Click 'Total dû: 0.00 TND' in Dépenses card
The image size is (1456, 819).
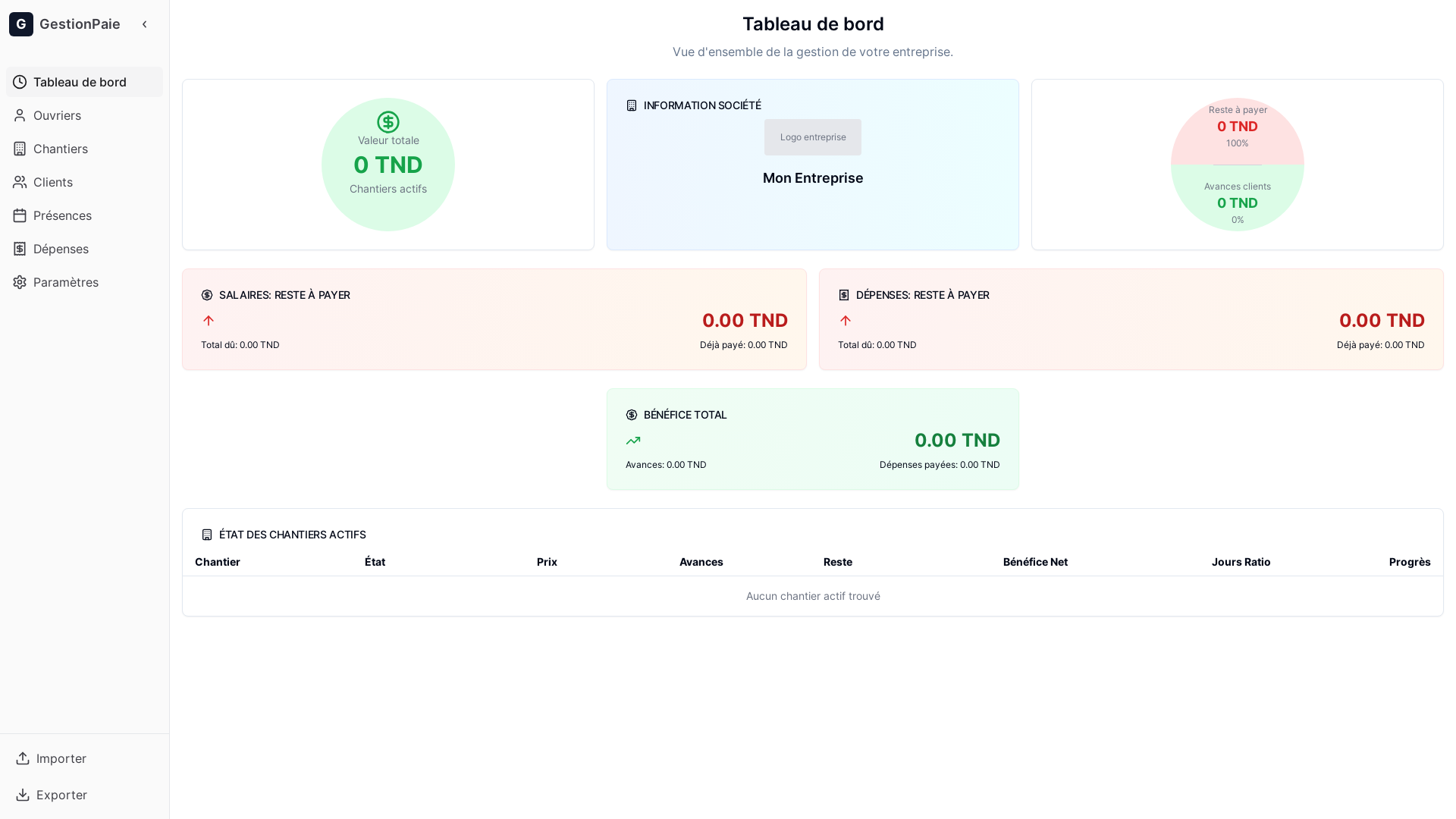877,345
